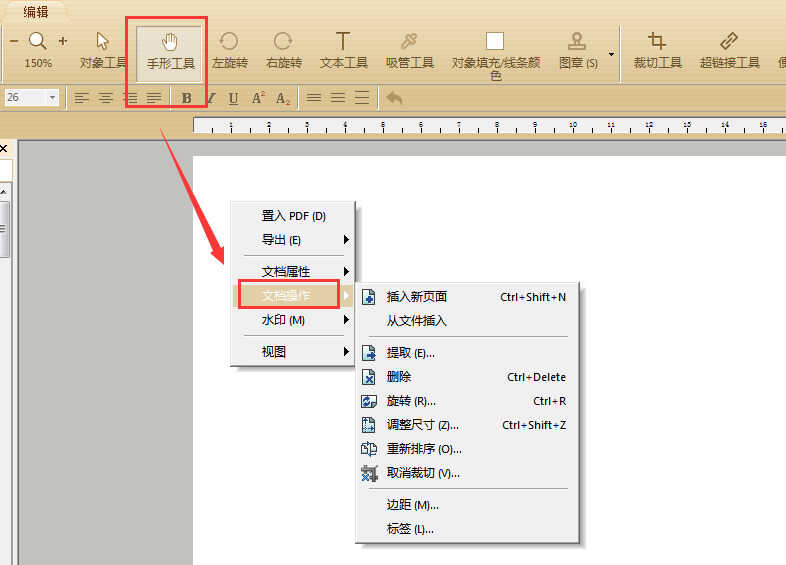Click the 图章 stamp tool
786x565 pixels.
[578, 52]
